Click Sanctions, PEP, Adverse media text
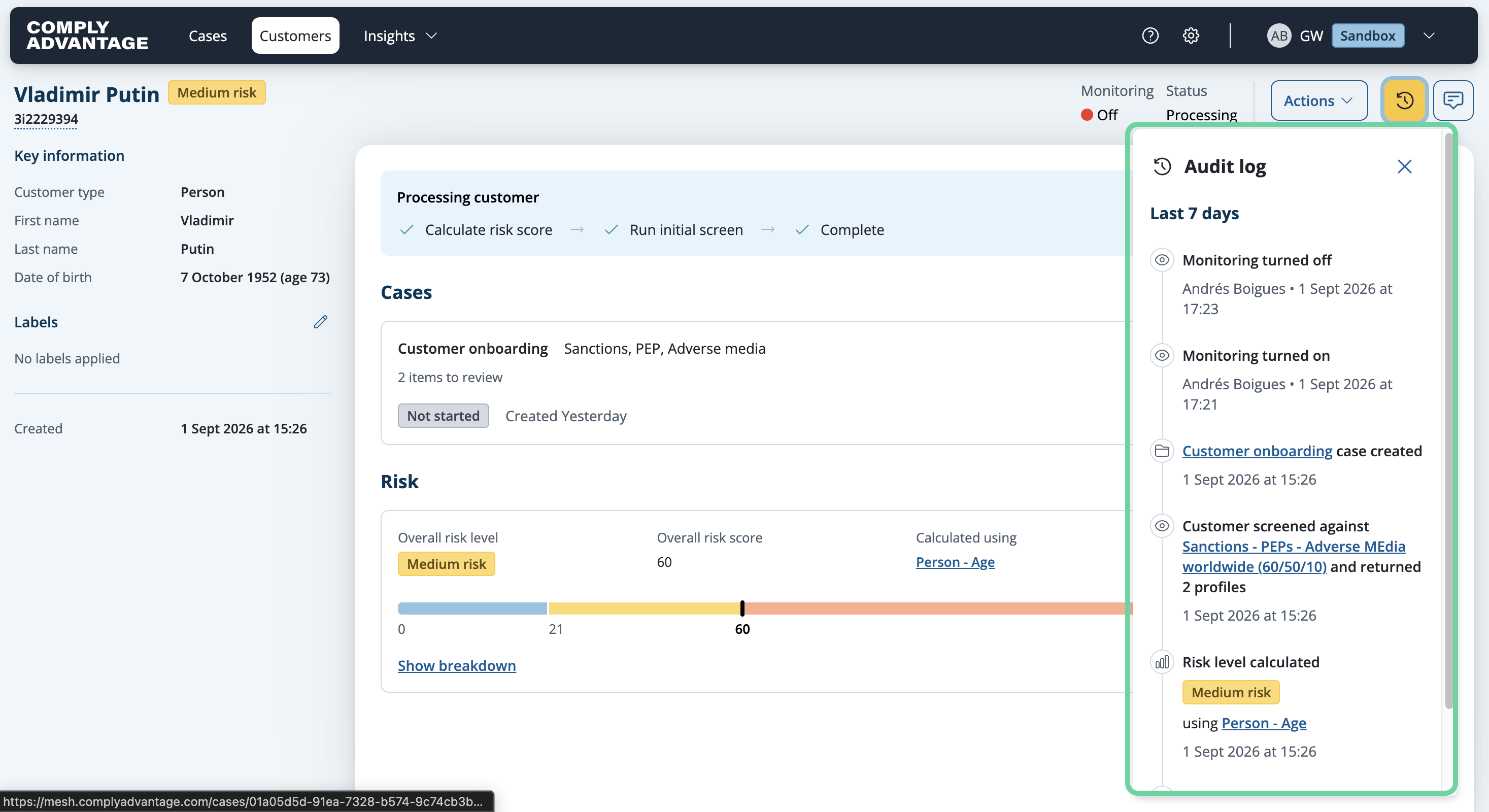1489x812 pixels. (x=664, y=349)
